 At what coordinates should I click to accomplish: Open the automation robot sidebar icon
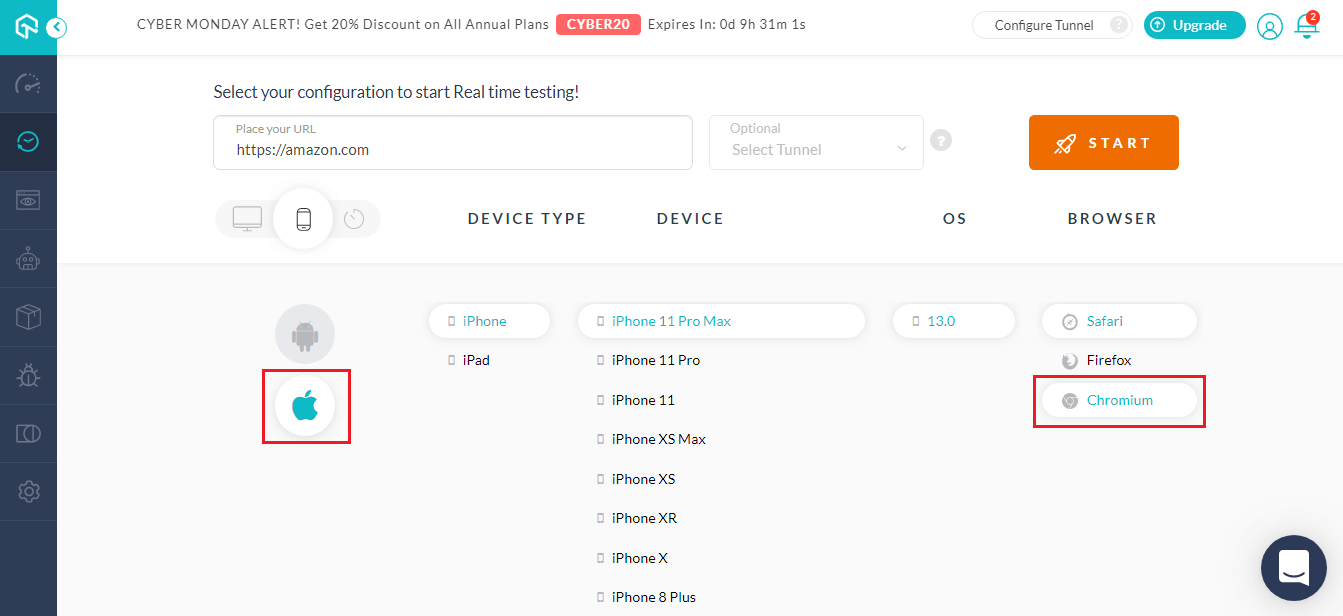pyautogui.click(x=28, y=259)
